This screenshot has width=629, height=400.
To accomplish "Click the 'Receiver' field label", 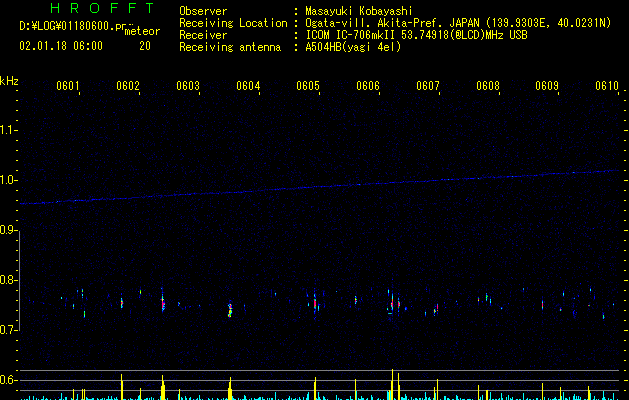I will pos(203,35).
